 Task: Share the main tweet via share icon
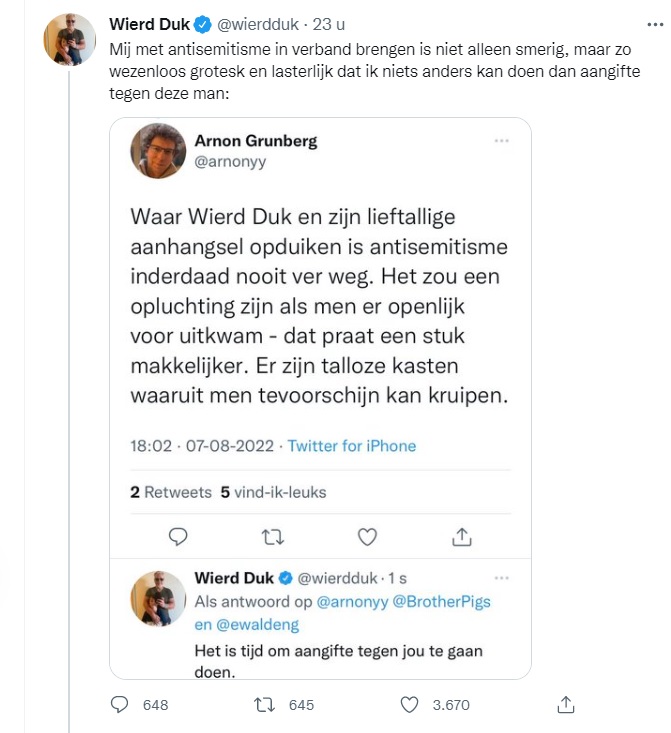pyautogui.click(x=565, y=705)
